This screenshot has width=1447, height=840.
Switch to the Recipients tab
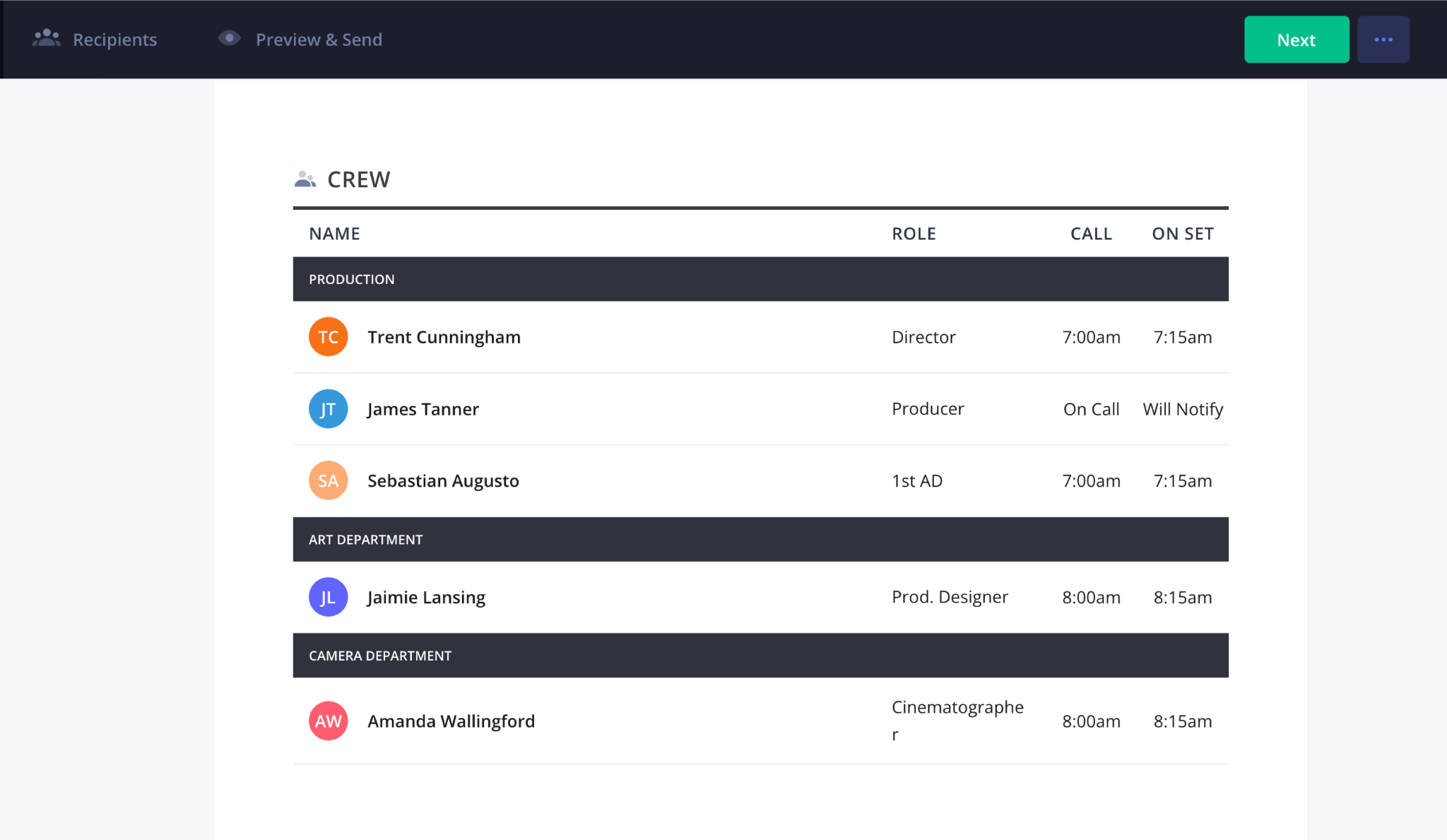coord(114,40)
